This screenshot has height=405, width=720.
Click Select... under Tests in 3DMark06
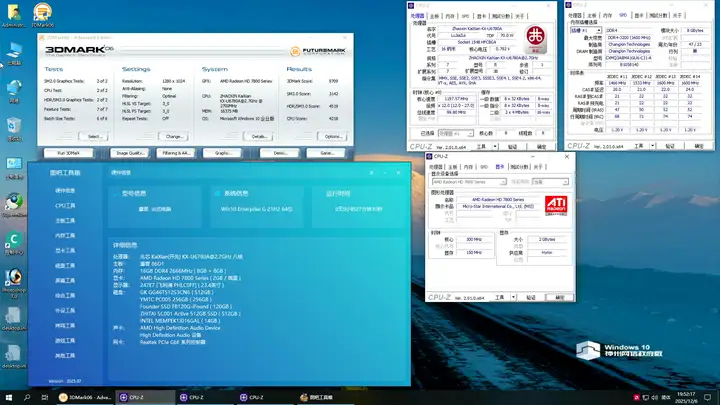coord(94,136)
